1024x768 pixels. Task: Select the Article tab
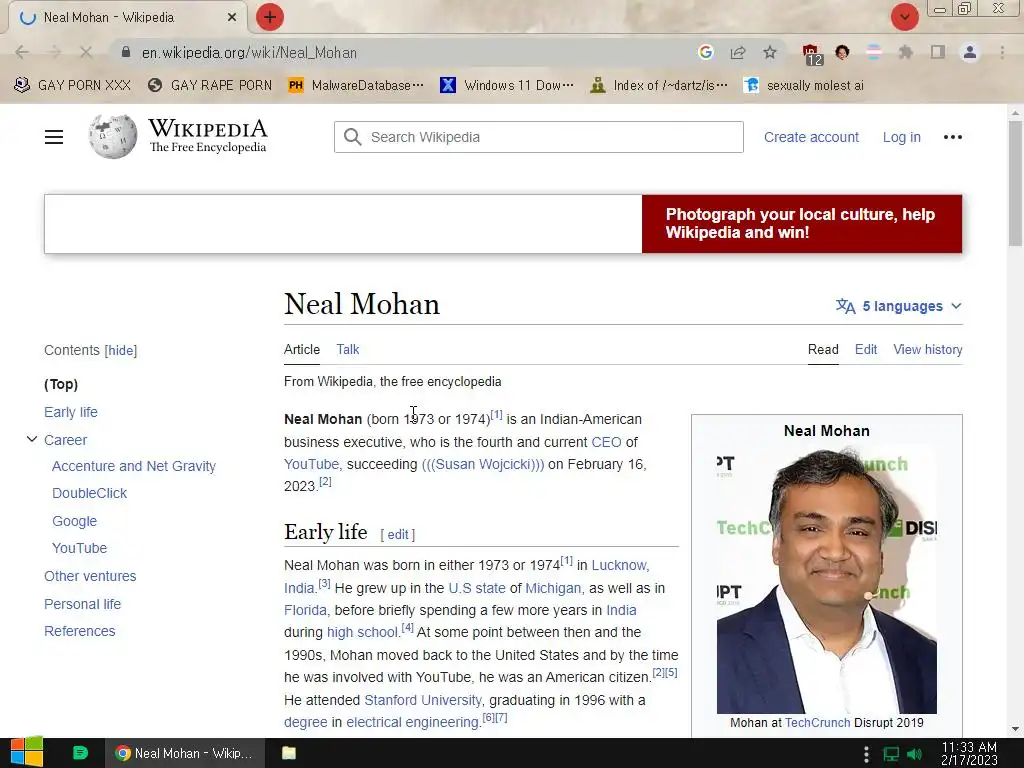[x=302, y=349]
